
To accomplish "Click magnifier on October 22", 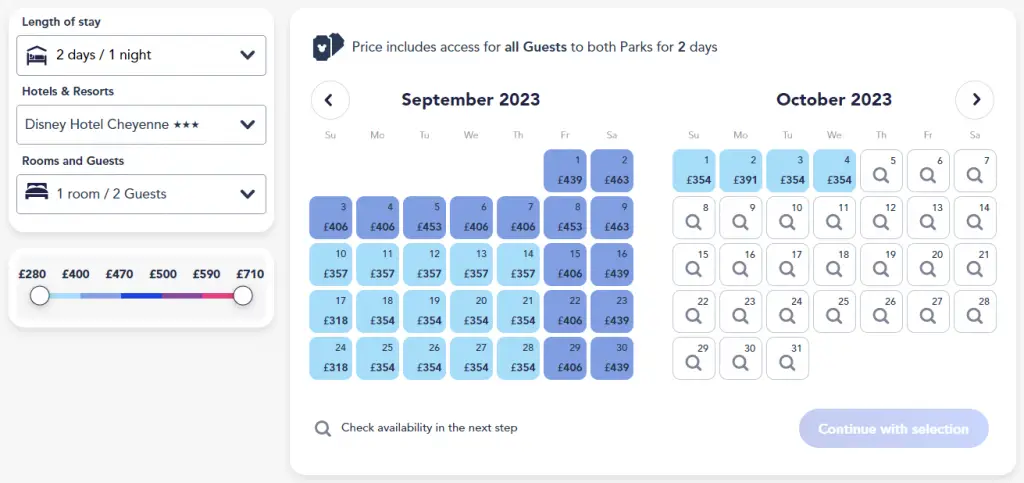I will [693, 317].
